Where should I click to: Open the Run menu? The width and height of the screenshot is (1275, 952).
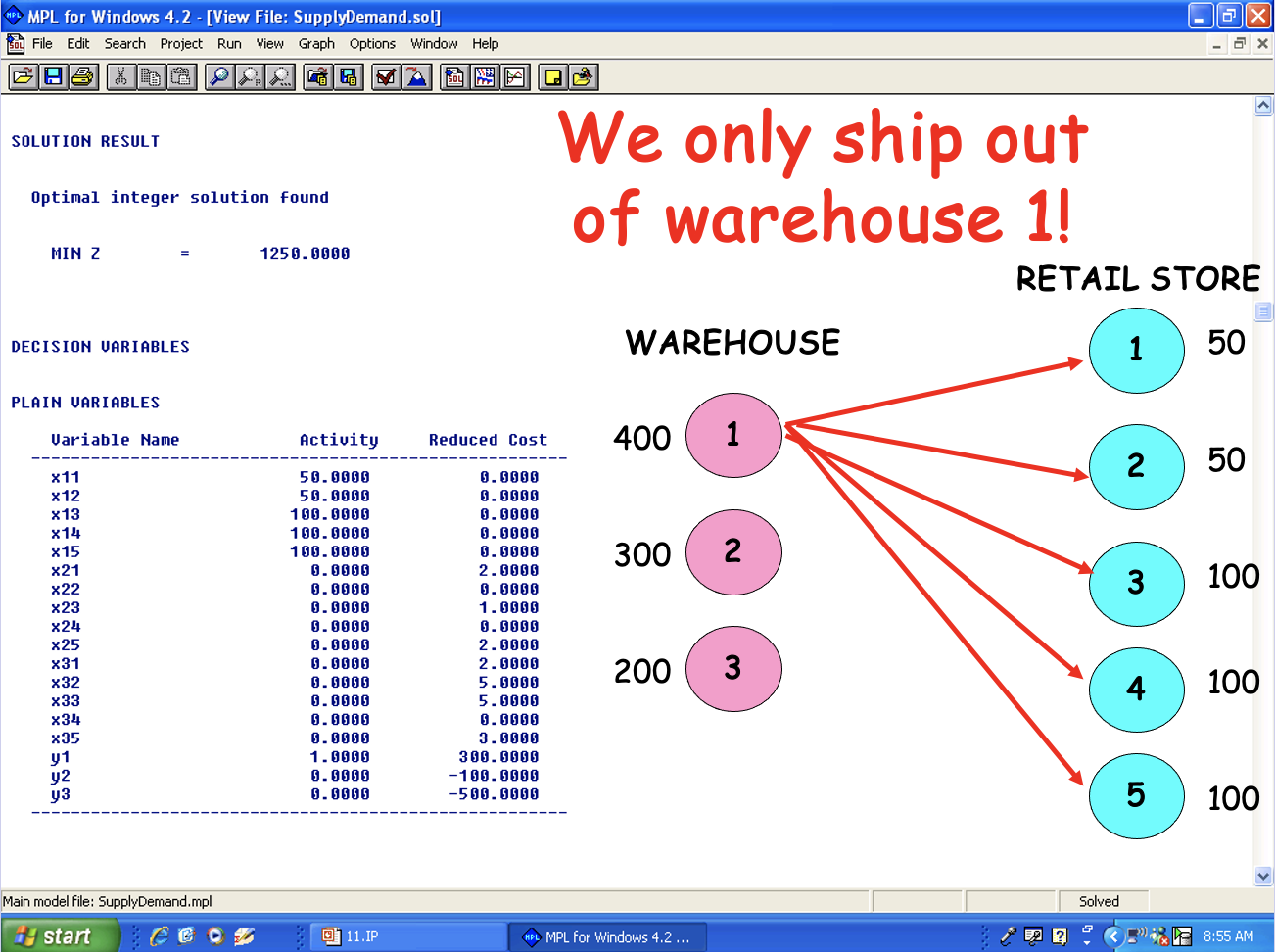229,43
